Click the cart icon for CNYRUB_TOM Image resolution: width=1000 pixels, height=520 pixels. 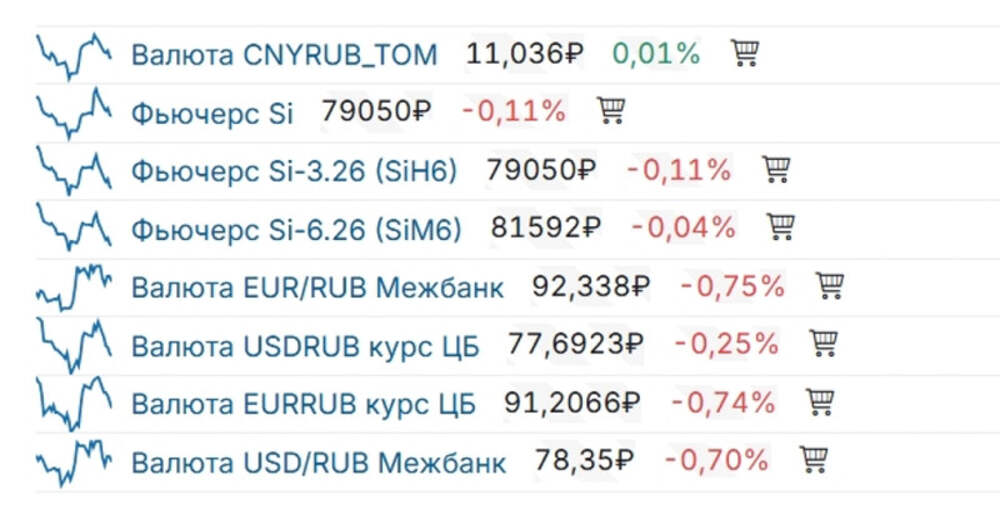744,53
